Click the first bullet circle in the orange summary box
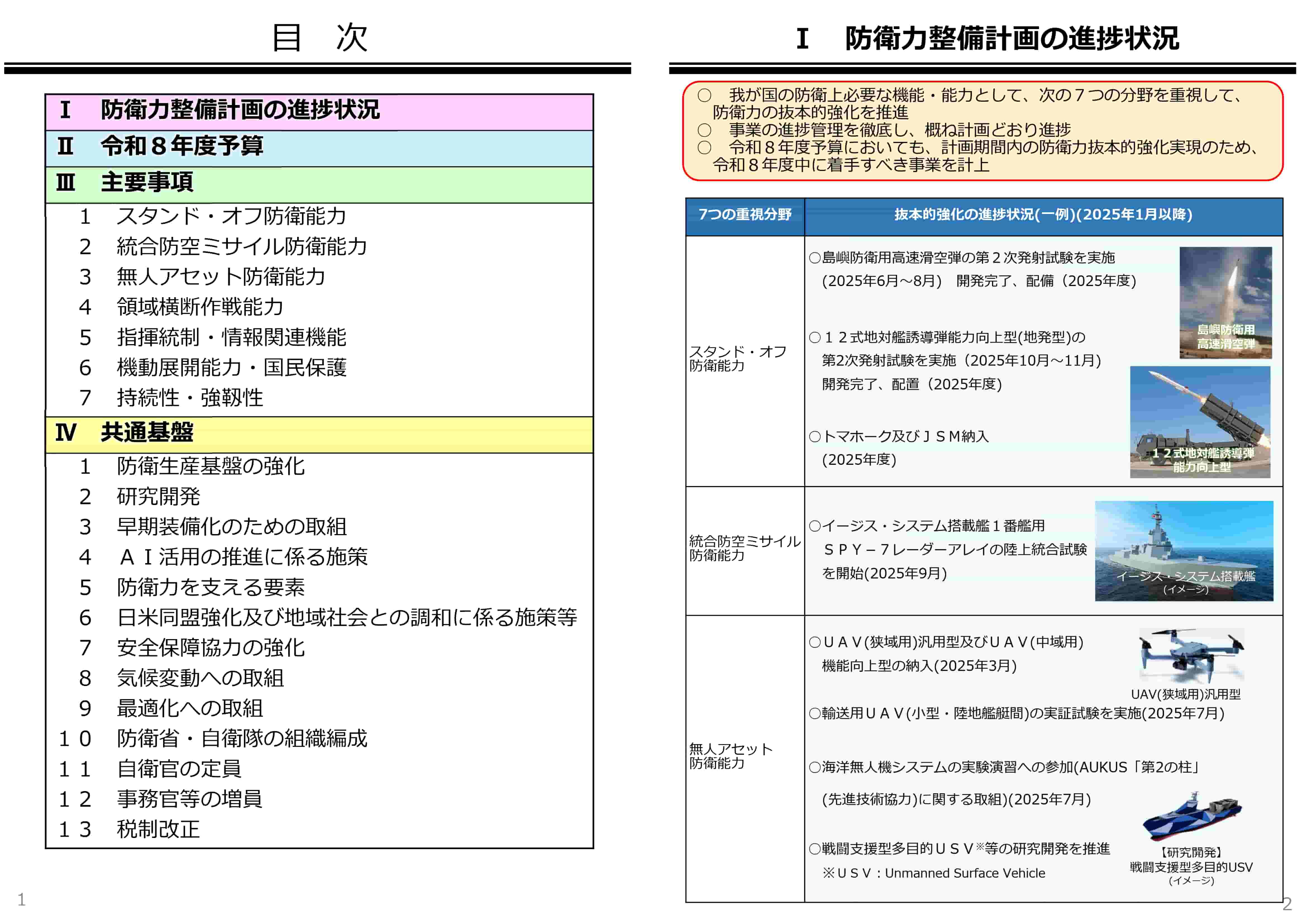The width and height of the screenshot is (1302, 924). click(x=704, y=95)
